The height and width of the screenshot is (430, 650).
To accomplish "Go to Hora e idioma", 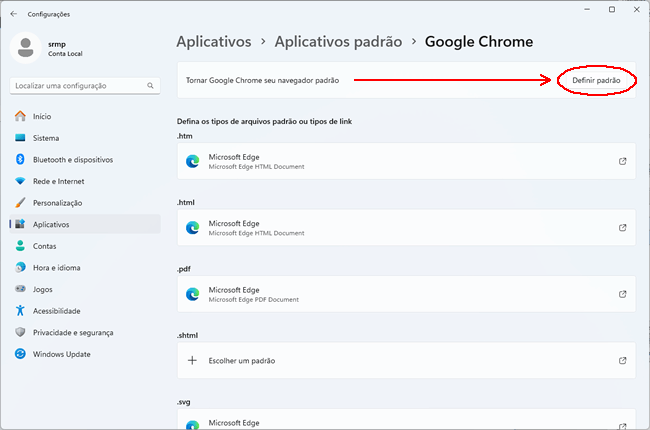I will pos(85,267).
